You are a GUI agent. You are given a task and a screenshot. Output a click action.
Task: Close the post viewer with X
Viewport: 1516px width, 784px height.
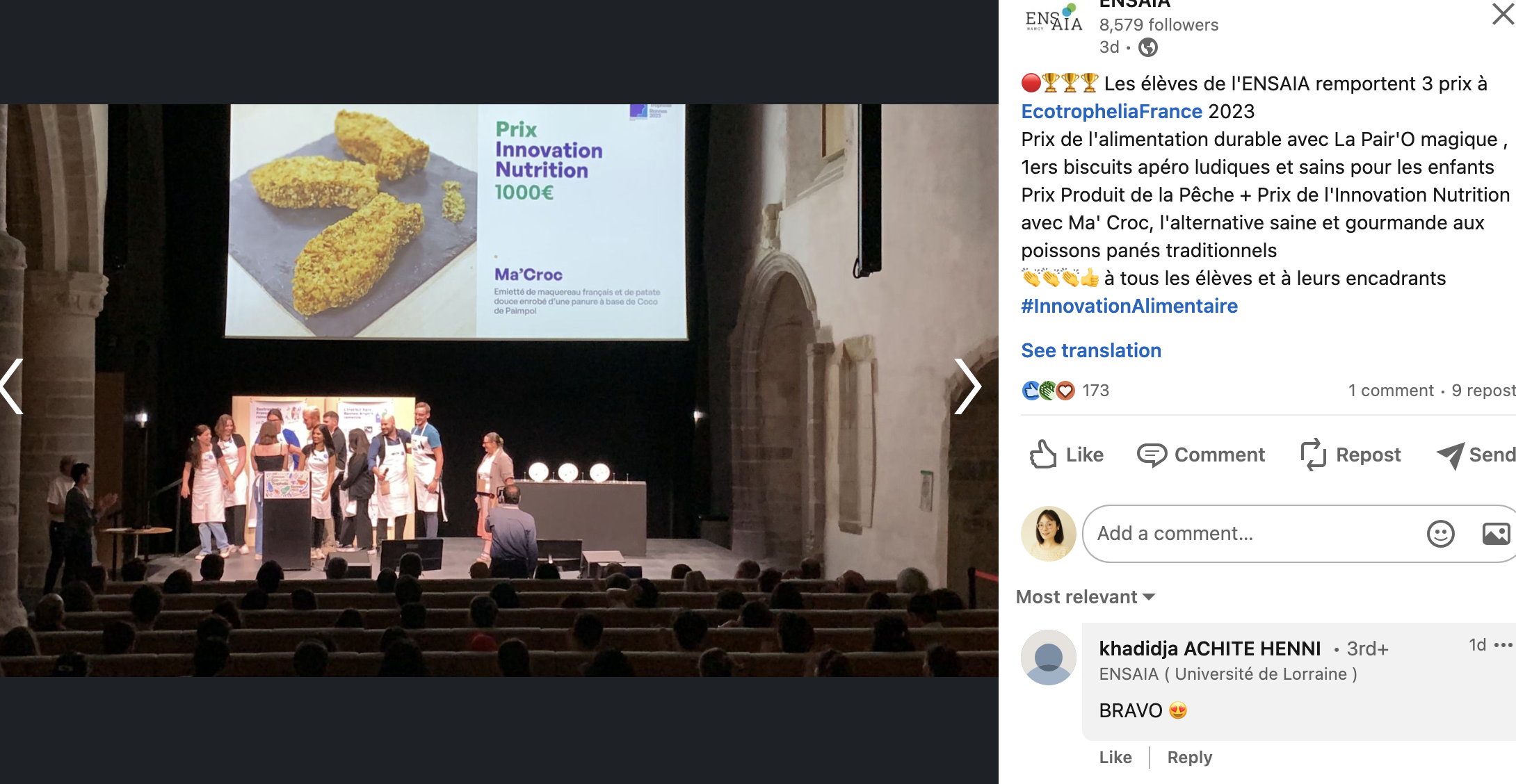[1503, 13]
